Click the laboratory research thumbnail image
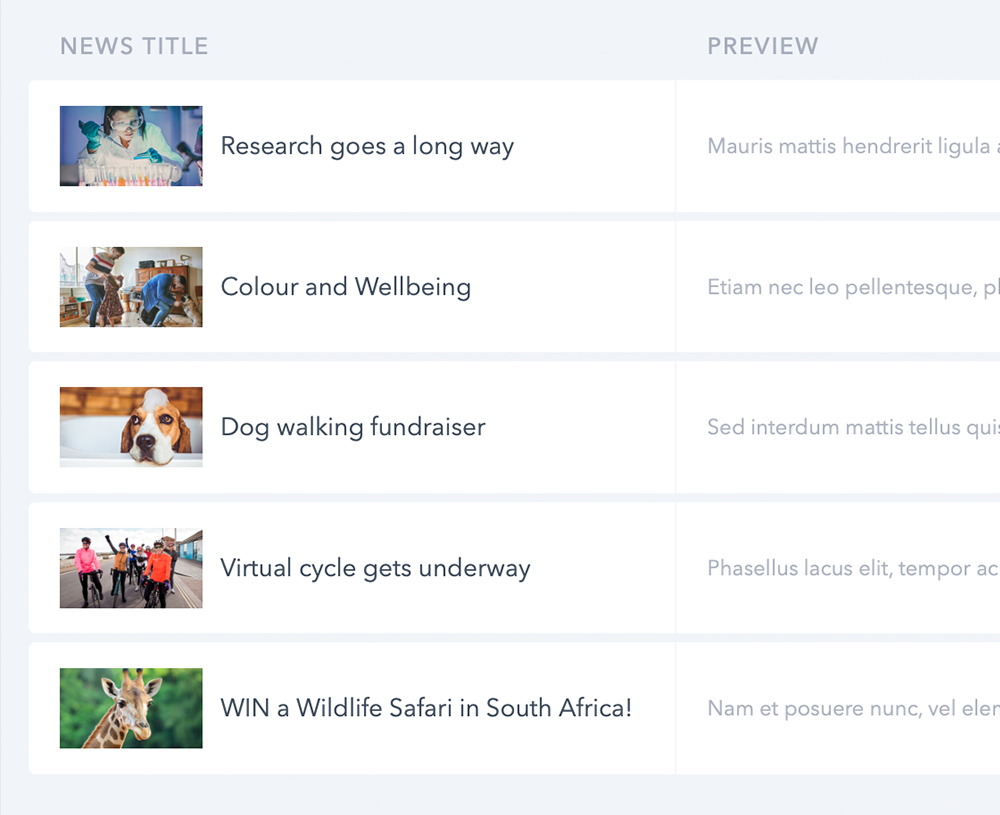1000x815 pixels. coord(131,146)
